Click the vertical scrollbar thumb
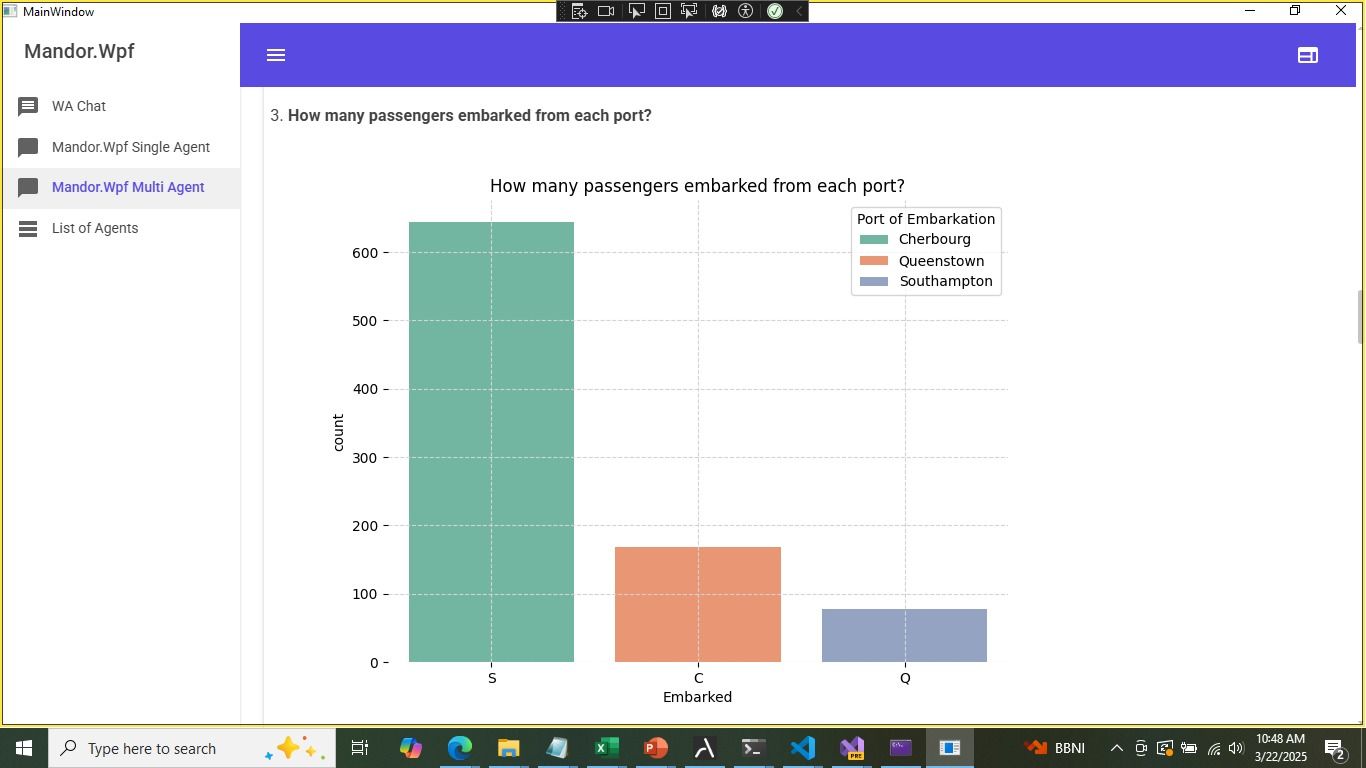The height and width of the screenshot is (768, 1366). point(1360,316)
